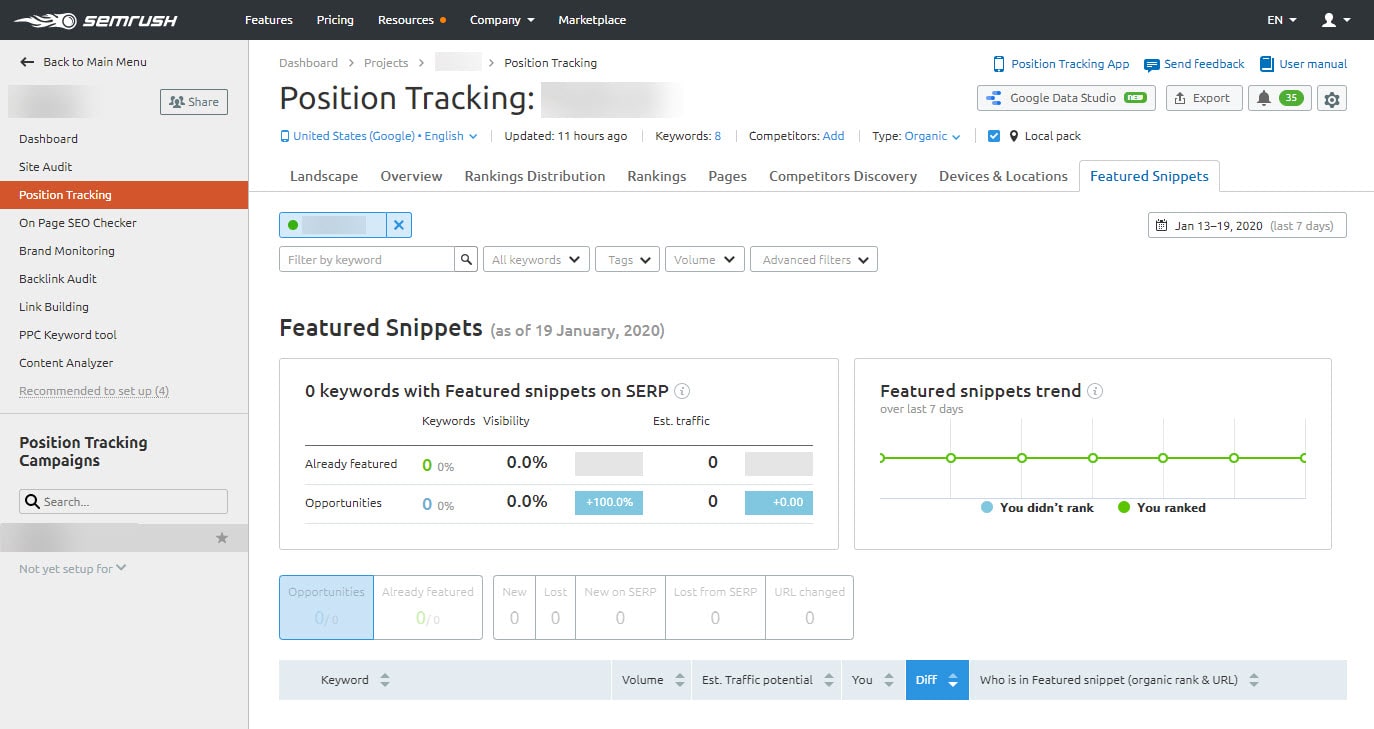Open the Volume filter dropdown
Image resolution: width=1374 pixels, height=729 pixels.
[704, 259]
